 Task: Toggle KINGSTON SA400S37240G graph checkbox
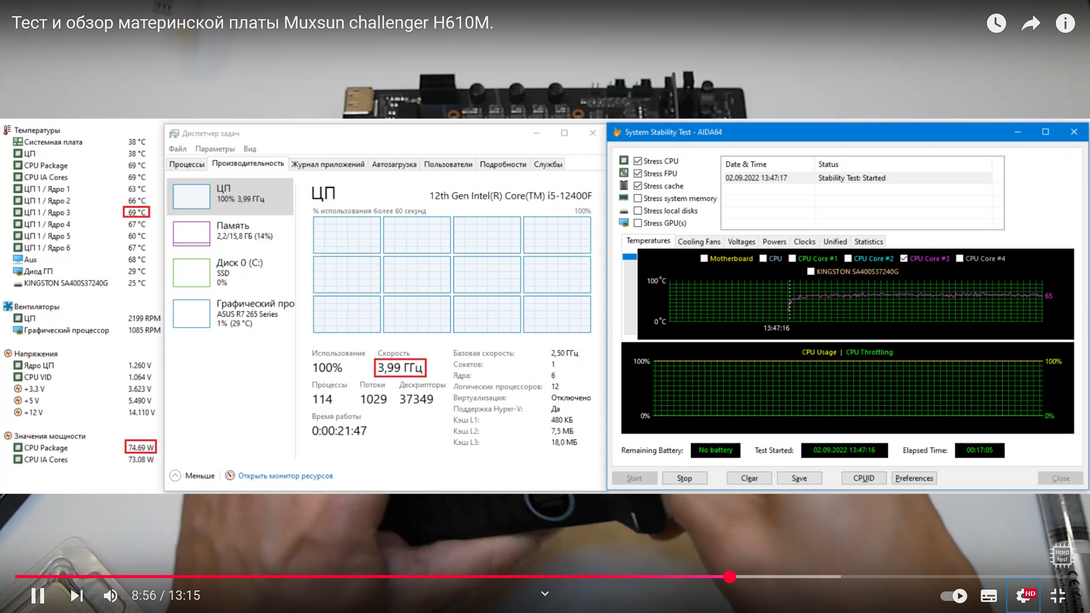pos(811,272)
